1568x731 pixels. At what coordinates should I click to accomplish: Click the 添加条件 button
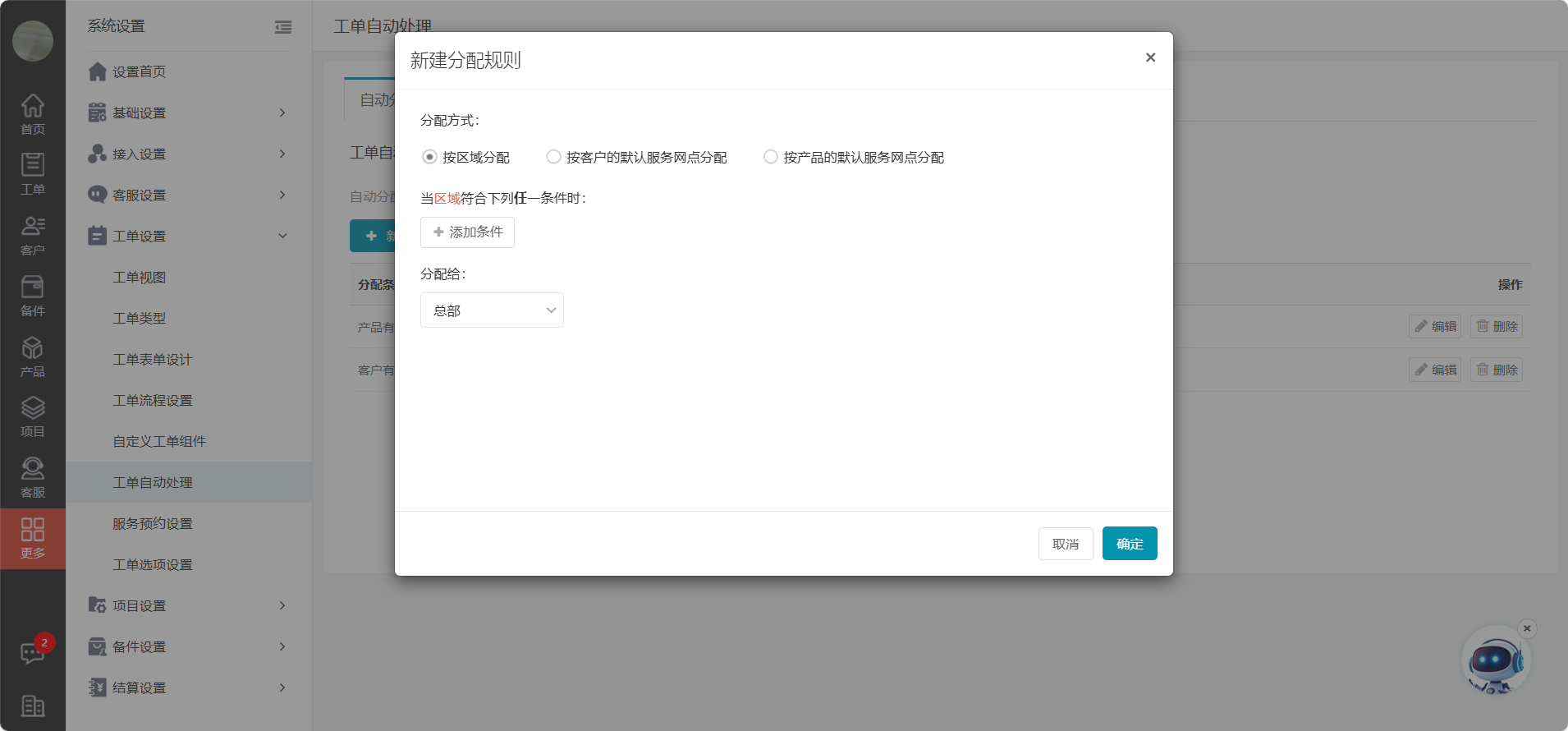[x=467, y=232]
